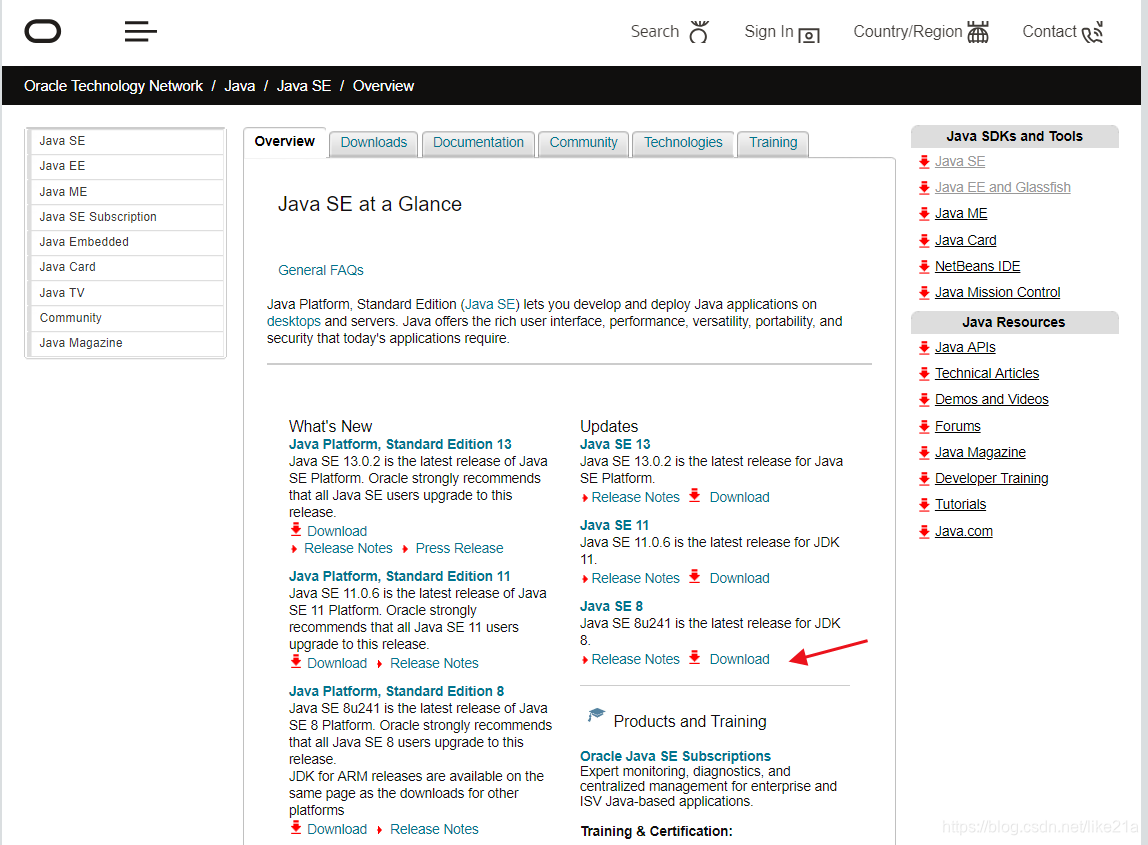Screen dimensions: 1148x845
Task: Click the Sign In text
Action: click(769, 31)
